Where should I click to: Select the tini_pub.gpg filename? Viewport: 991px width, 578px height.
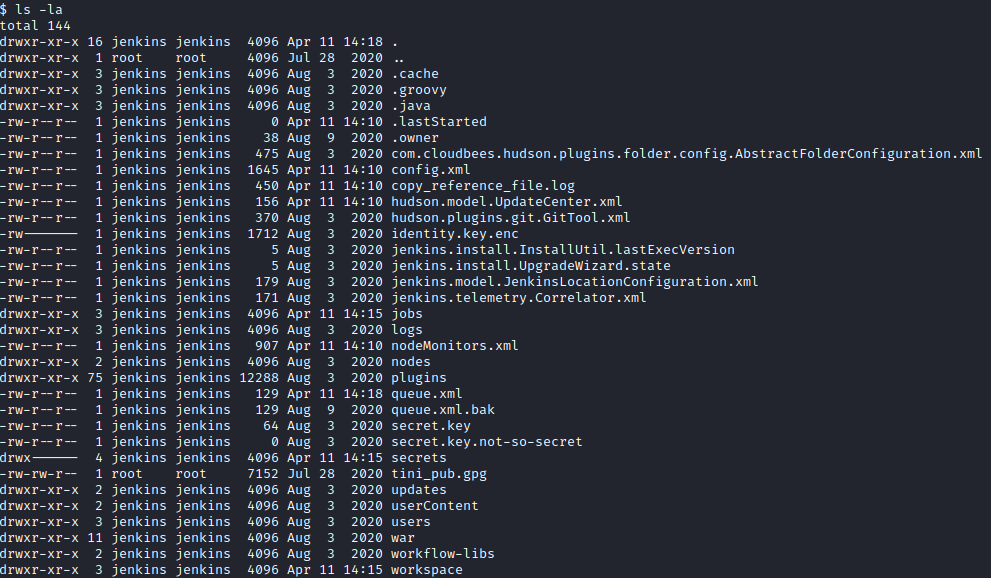tap(438, 473)
